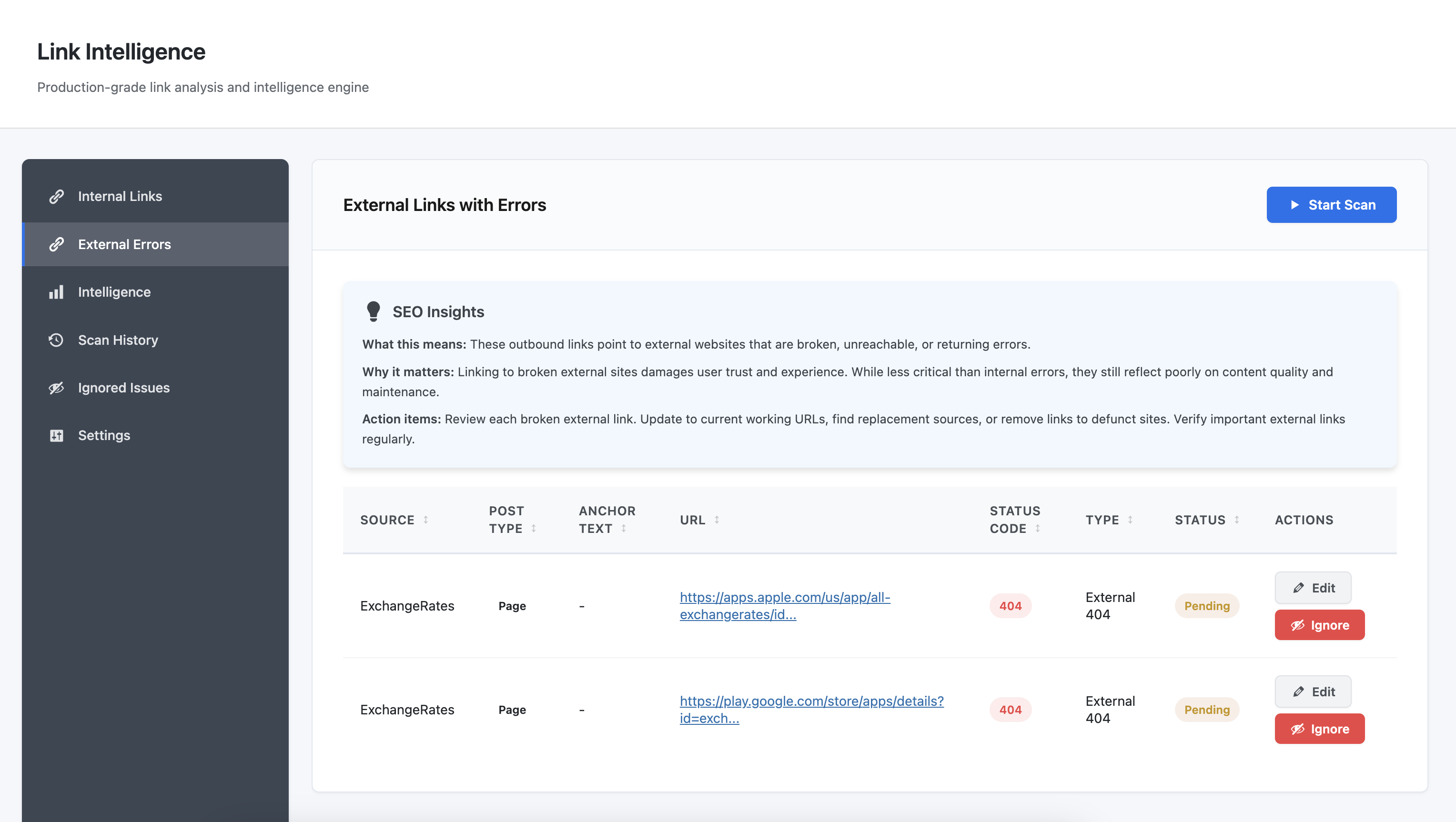1456x822 pixels.
Task: Click the External Errors link icon
Action: point(56,244)
